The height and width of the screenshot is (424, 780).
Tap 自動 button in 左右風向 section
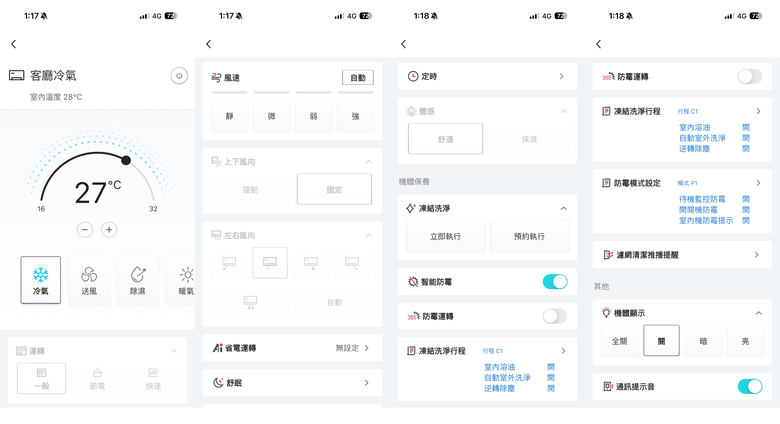pyautogui.click(x=334, y=302)
